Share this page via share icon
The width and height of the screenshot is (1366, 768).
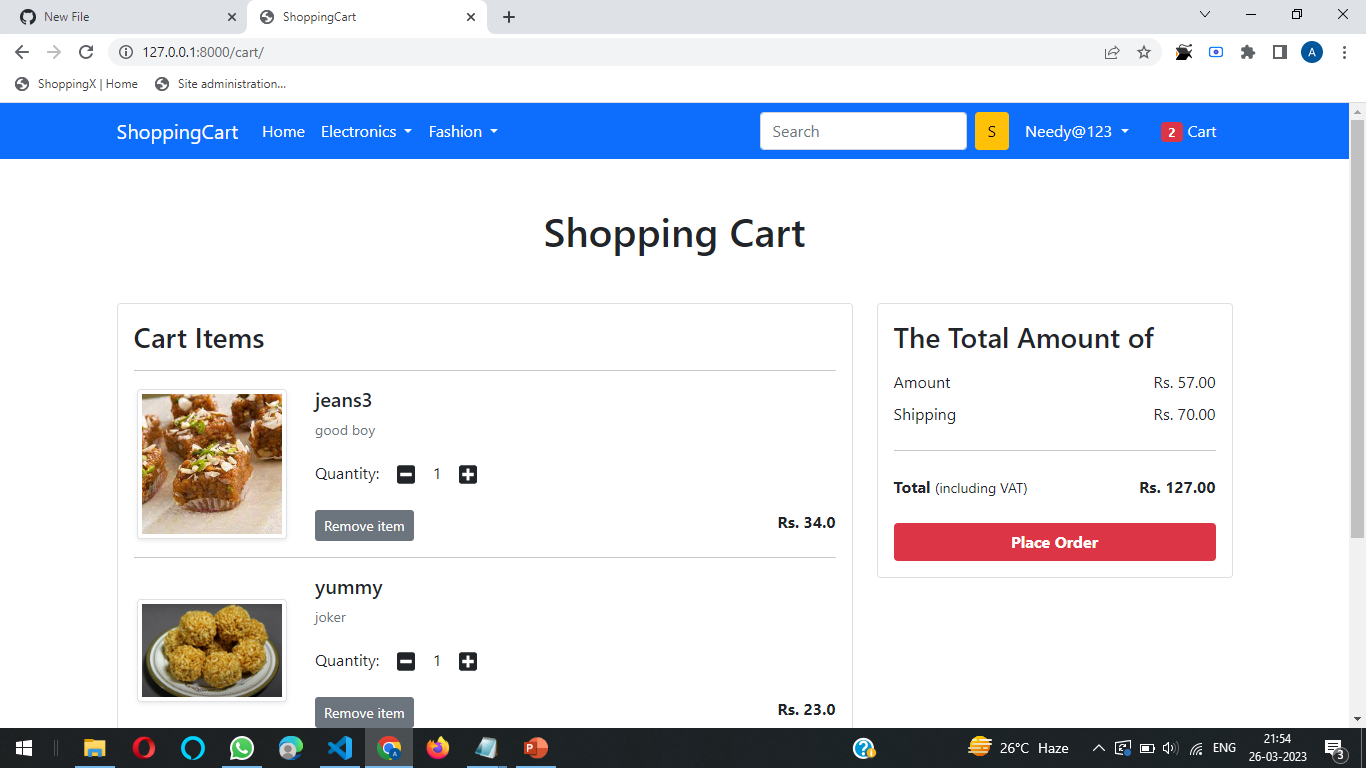tap(1112, 52)
